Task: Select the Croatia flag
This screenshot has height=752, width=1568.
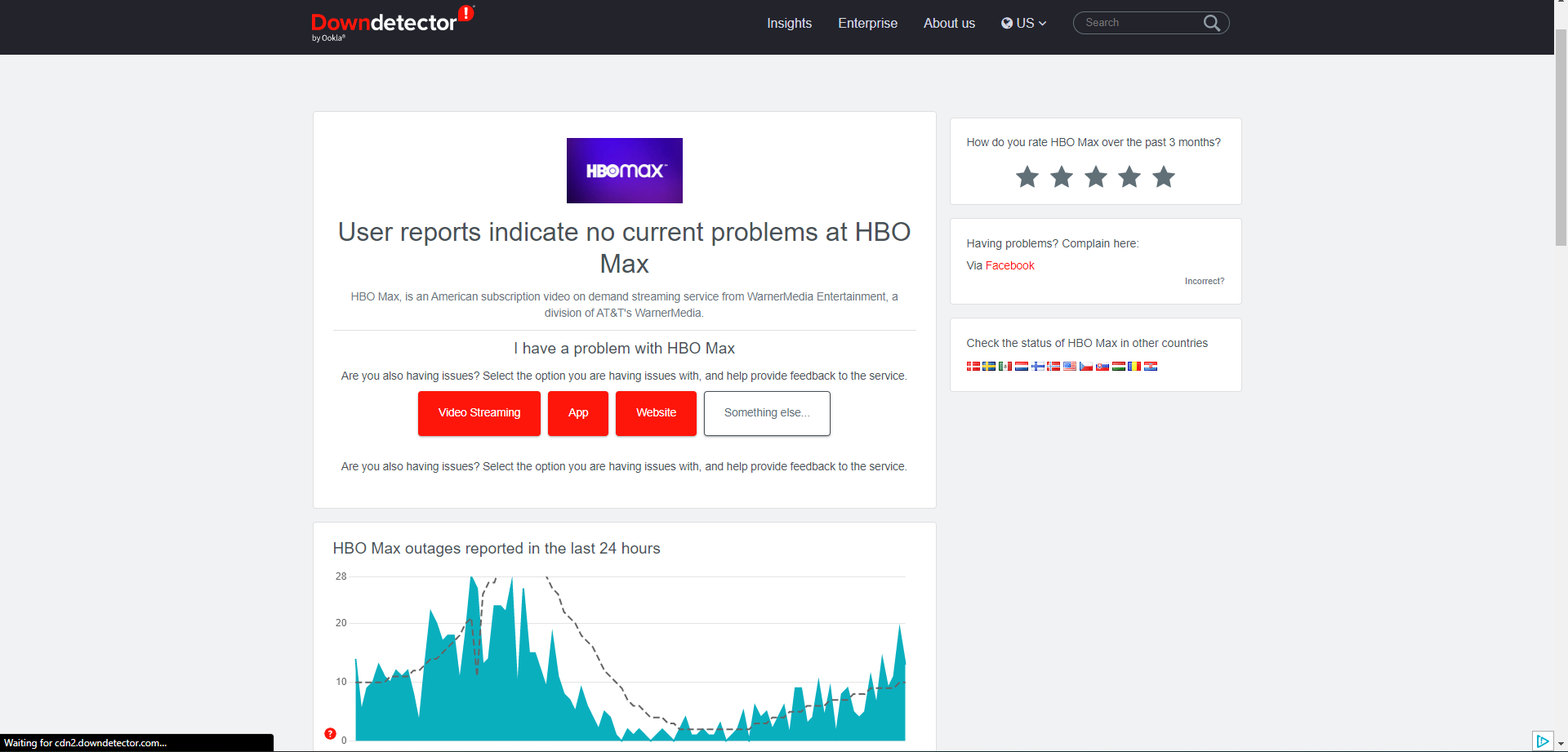Action: coord(1151,366)
